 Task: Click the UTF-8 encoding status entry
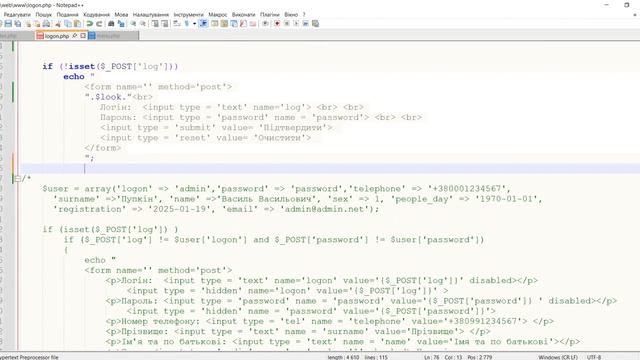(594, 357)
